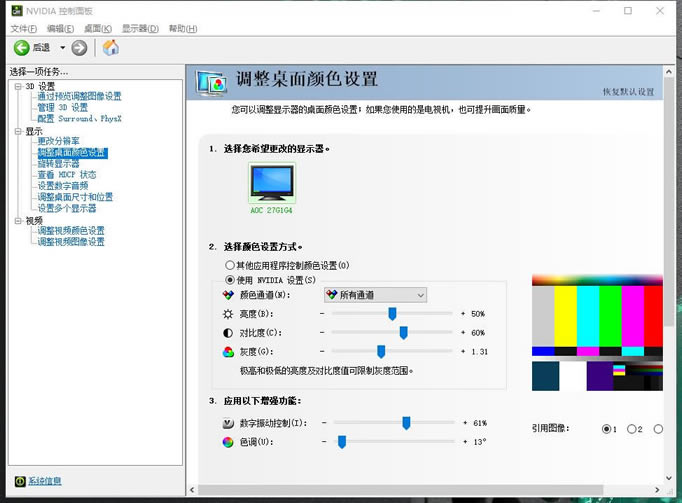Click the contrast half-circle icon
Screen dimensions: 682x503
228,333
